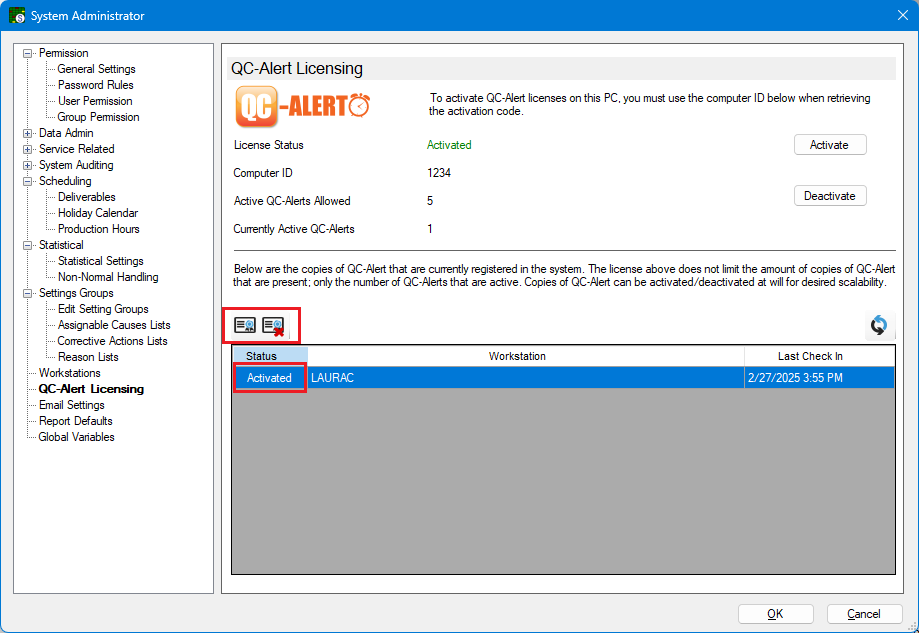Collapse the Statistical tree node
This screenshot has width=919, height=633.
click(27, 245)
